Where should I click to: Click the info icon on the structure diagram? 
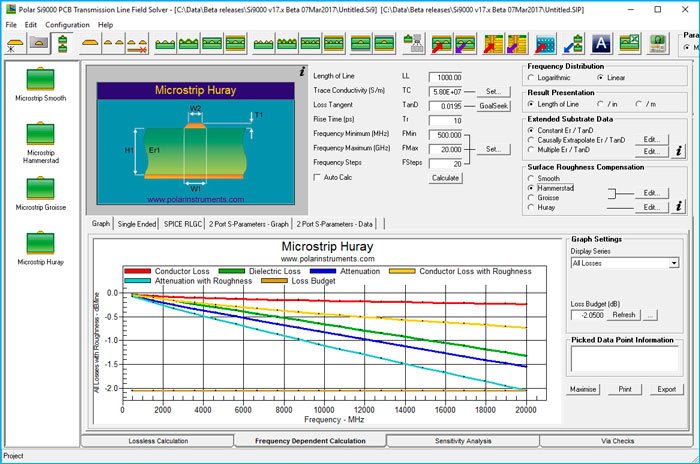tap(302, 71)
